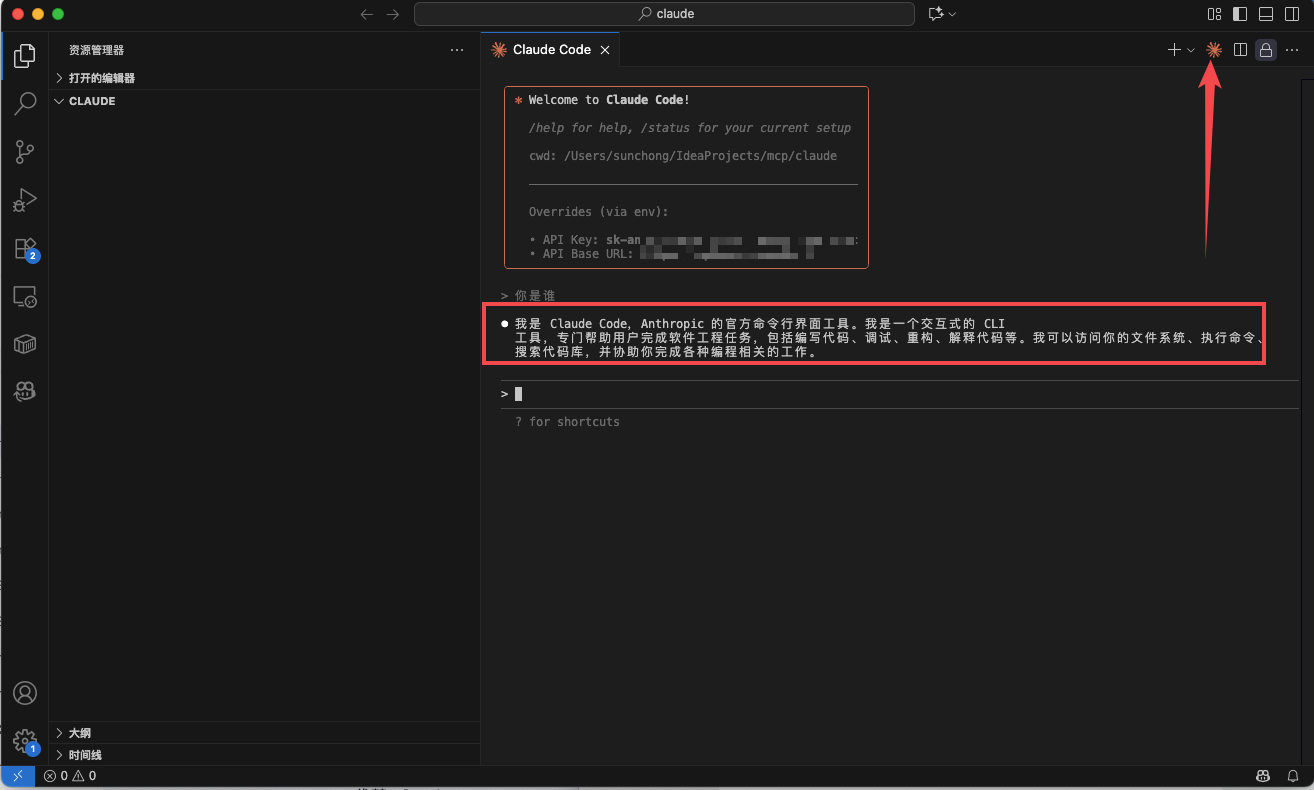Viewport: 1314px width, 790px height.
Task: Toggle the primary side bar layout button
Action: click(1240, 14)
